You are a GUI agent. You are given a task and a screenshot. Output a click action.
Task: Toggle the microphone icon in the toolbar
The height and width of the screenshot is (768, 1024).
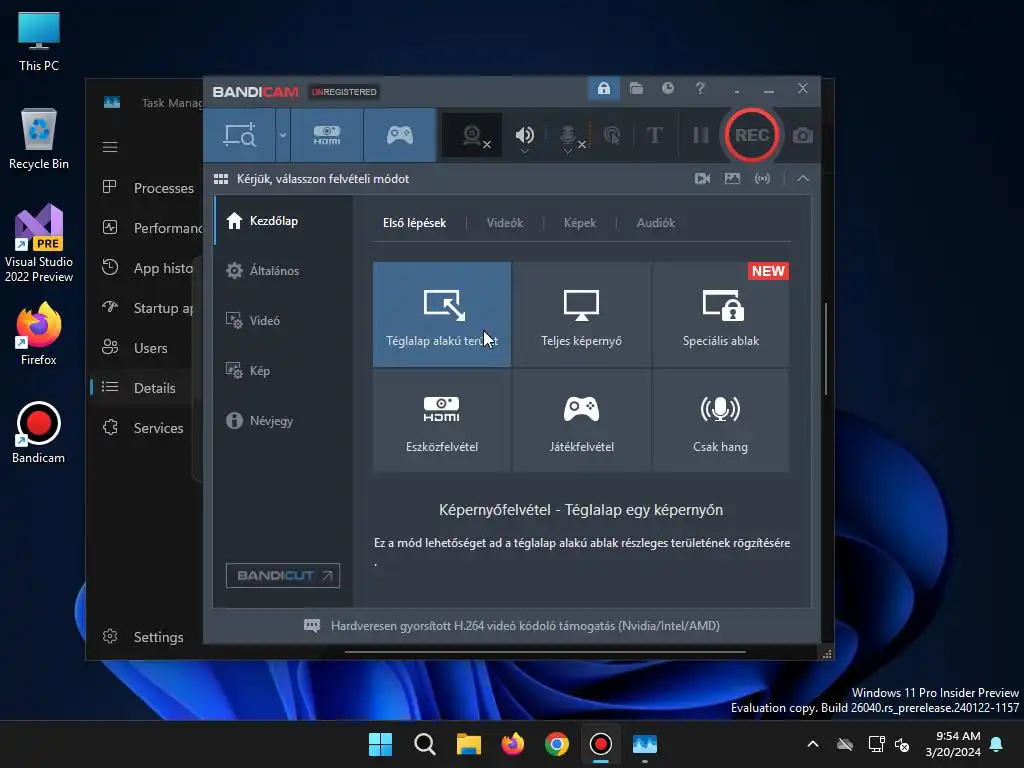[568, 136]
